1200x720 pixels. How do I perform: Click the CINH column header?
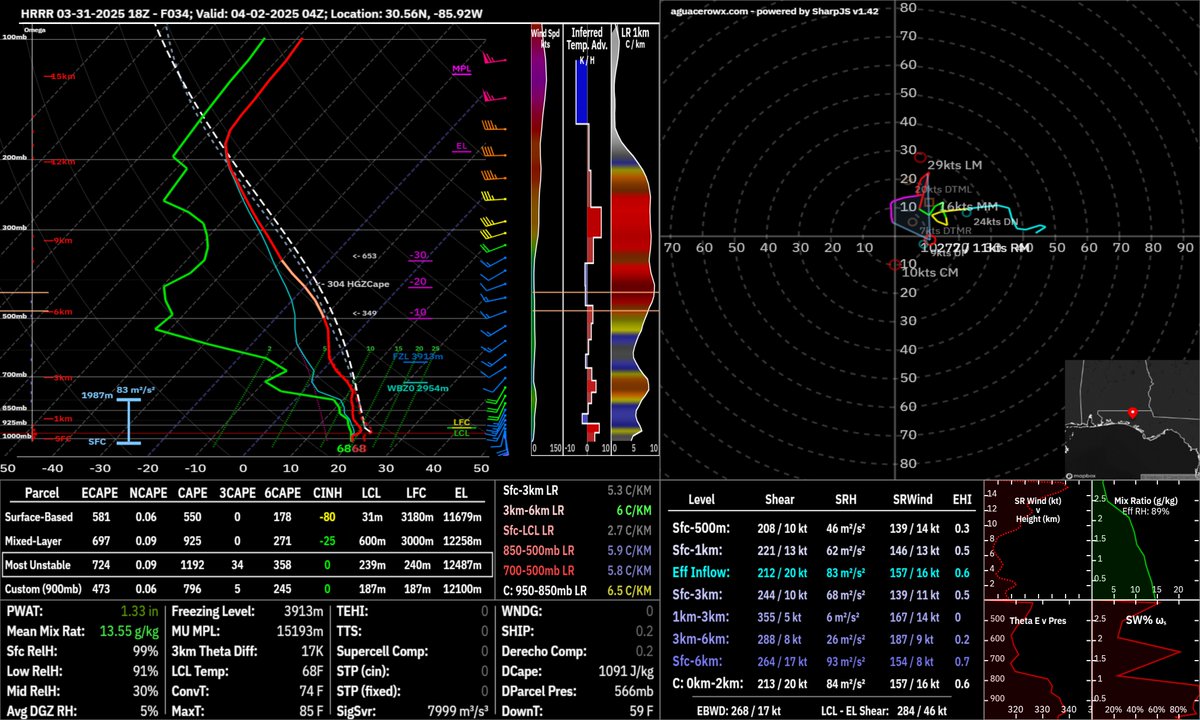point(327,494)
